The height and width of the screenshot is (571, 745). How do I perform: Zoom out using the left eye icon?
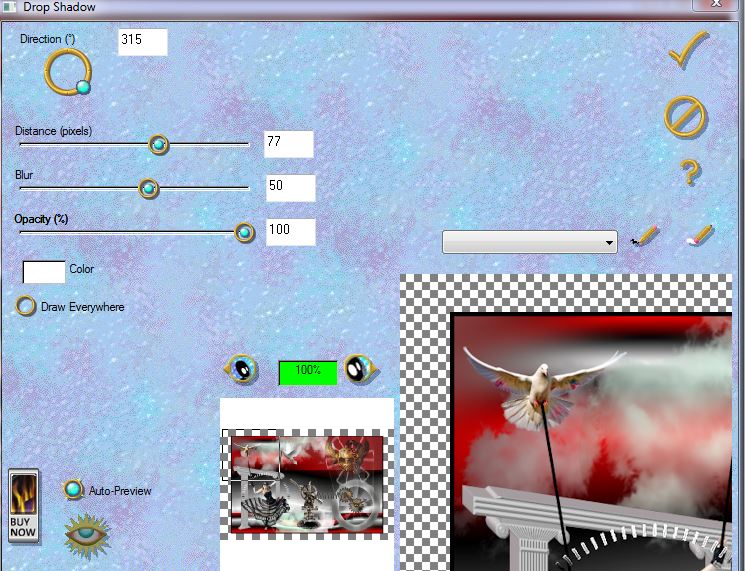coord(242,369)
